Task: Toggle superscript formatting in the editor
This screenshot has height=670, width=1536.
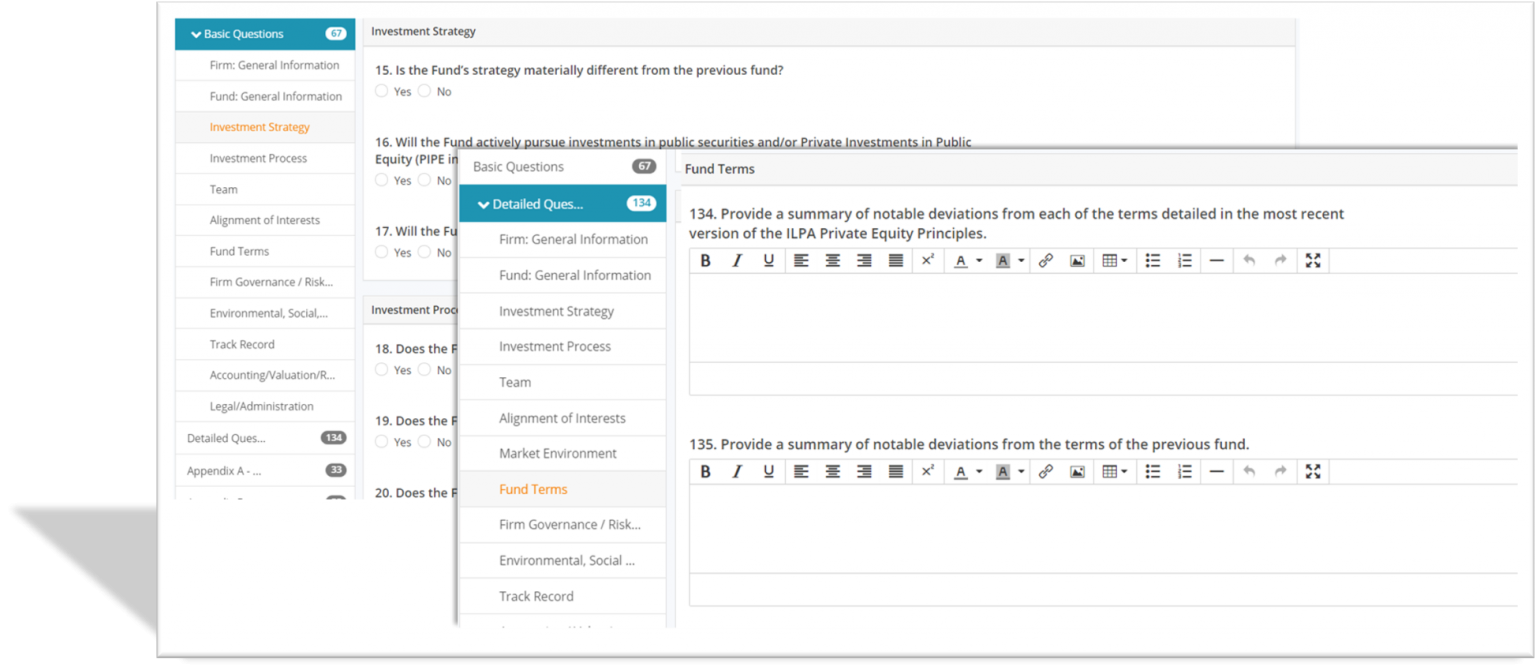Action: [928, 260]
